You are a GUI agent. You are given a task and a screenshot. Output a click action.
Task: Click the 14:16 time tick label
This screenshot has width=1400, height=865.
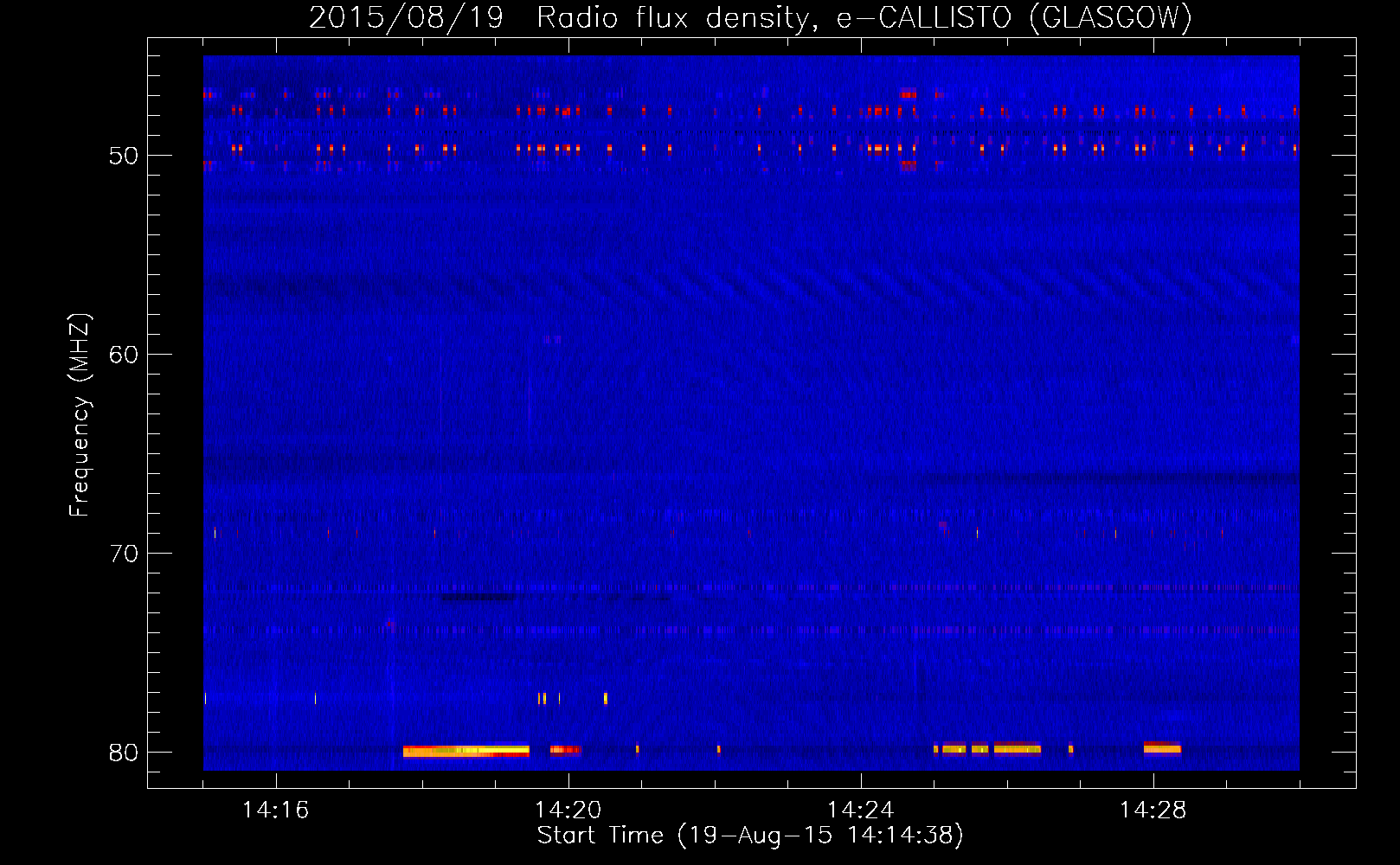point(276,810)
